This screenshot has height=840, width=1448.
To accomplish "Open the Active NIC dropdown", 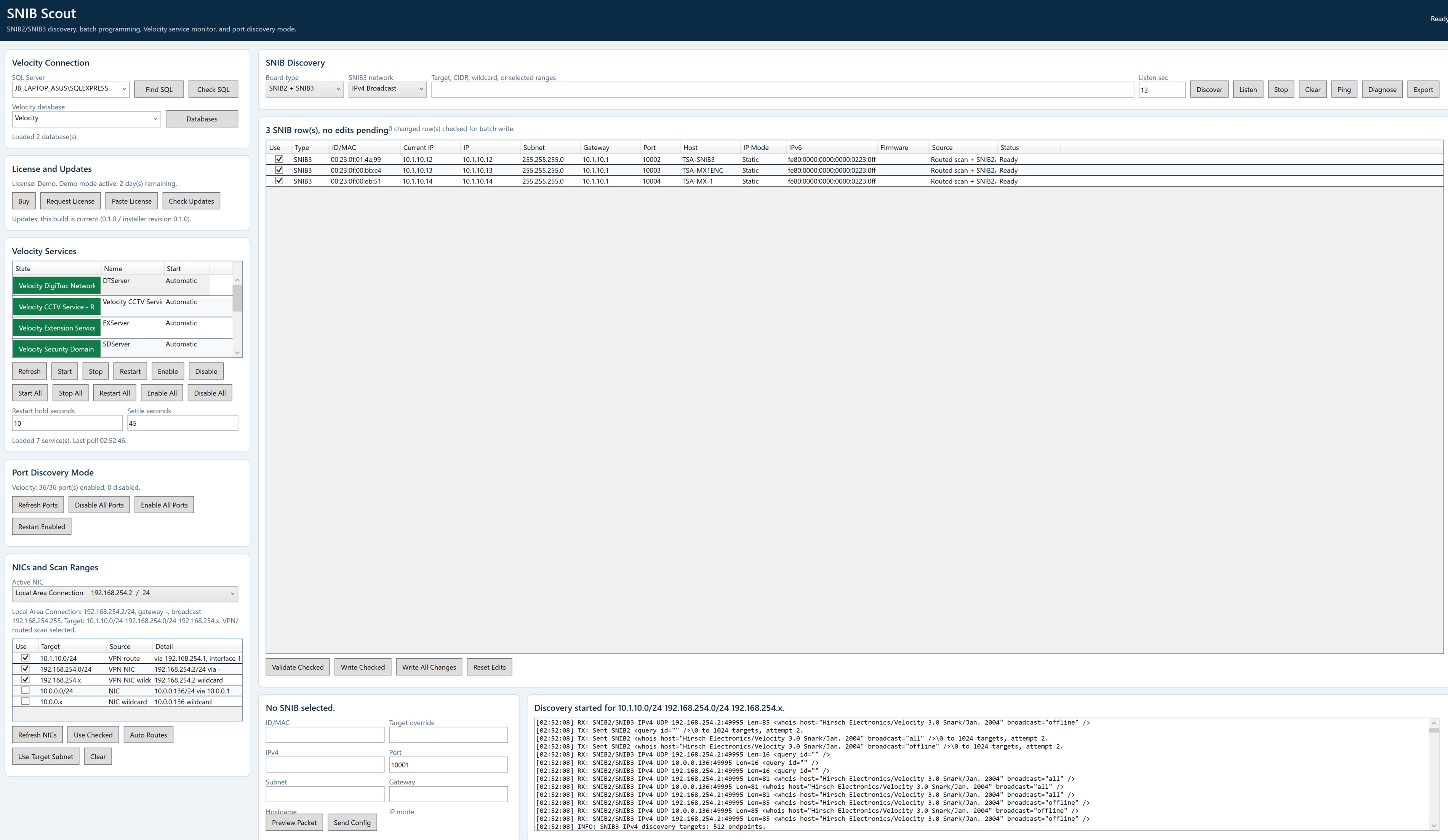I will [x=125, y=594].
